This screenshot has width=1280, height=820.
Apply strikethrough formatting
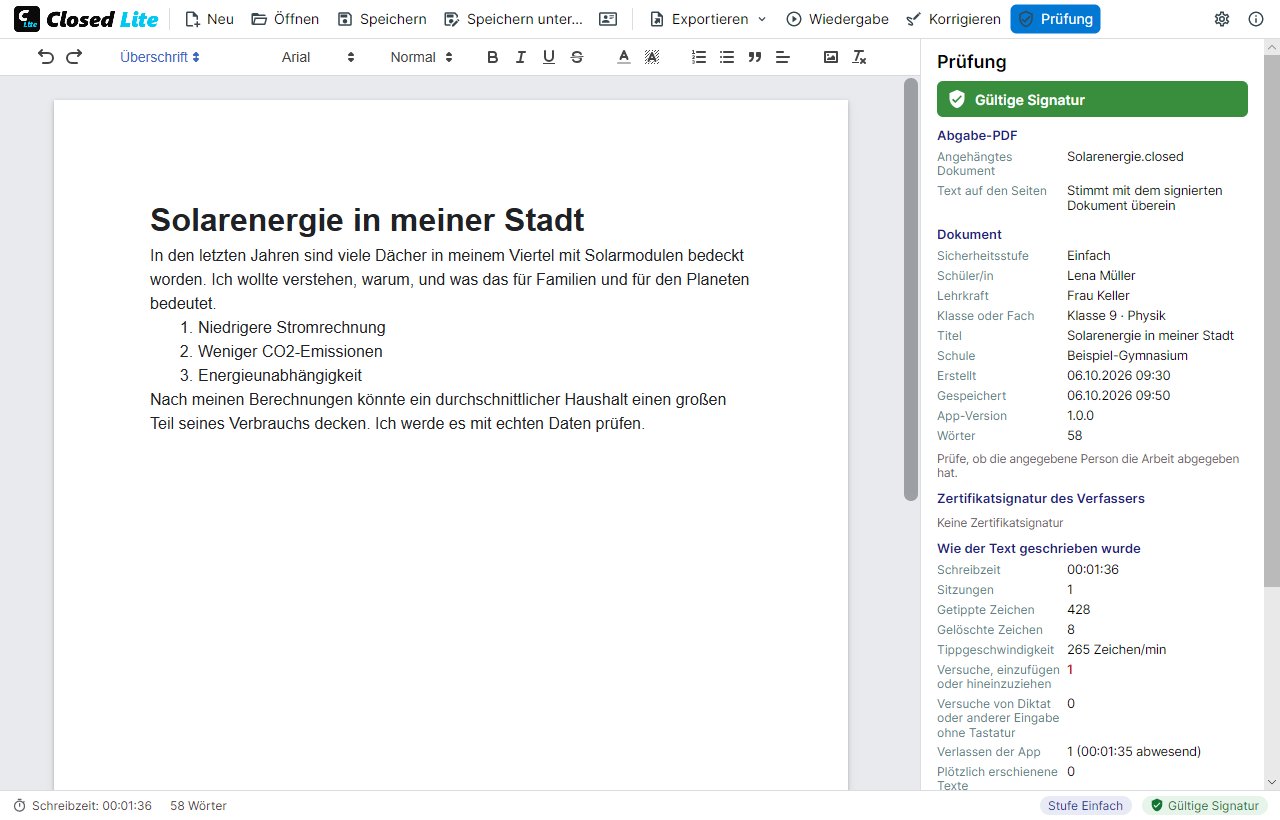coord(577,57)
